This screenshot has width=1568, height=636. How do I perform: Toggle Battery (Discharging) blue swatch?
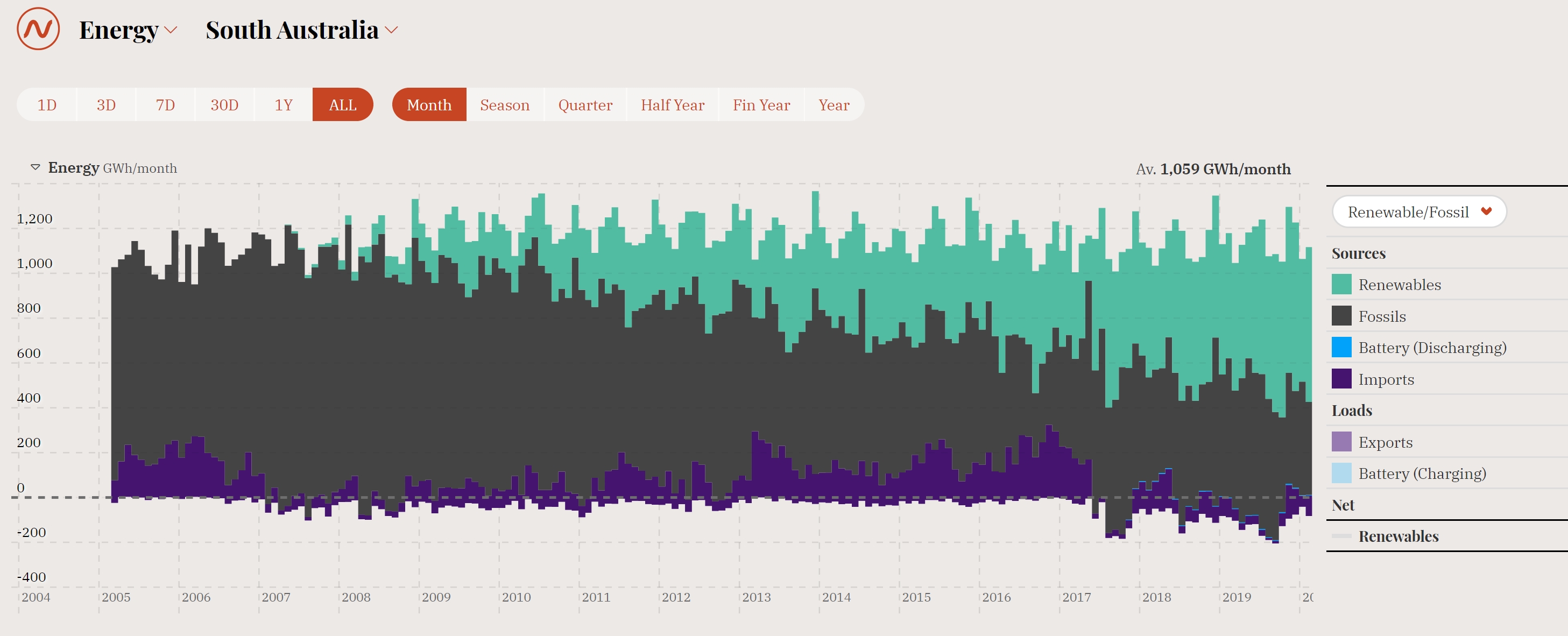tap(1341, 347)
